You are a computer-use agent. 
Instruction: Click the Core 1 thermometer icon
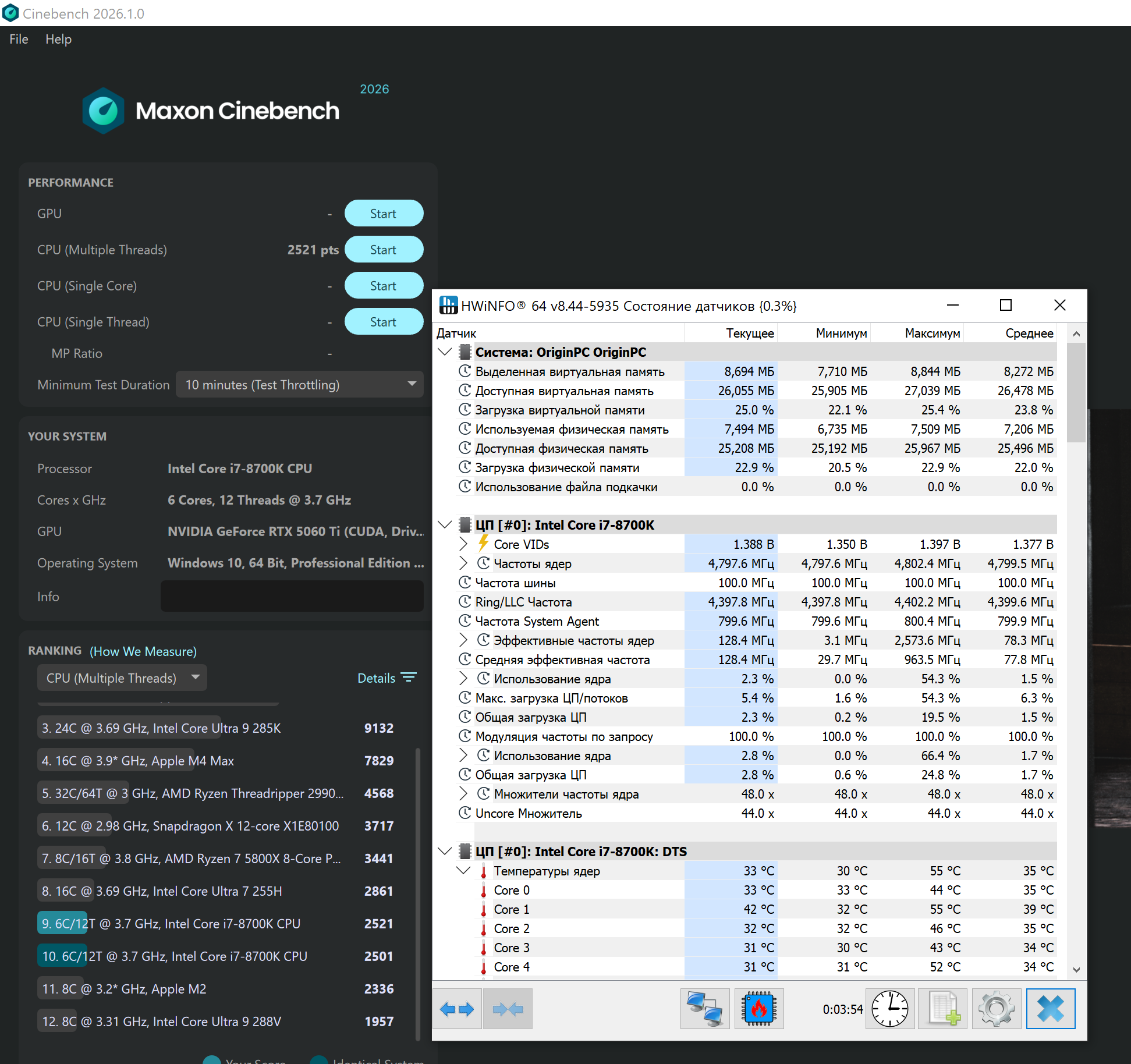coord(483,909)
